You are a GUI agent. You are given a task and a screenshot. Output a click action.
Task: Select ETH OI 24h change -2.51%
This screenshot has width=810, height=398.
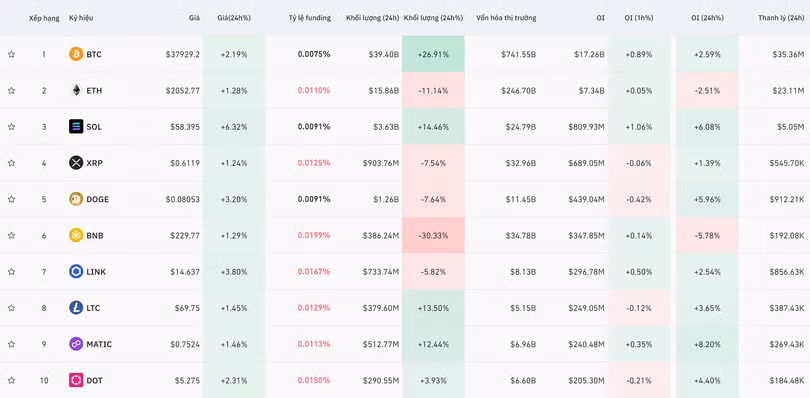coord(707,90)
